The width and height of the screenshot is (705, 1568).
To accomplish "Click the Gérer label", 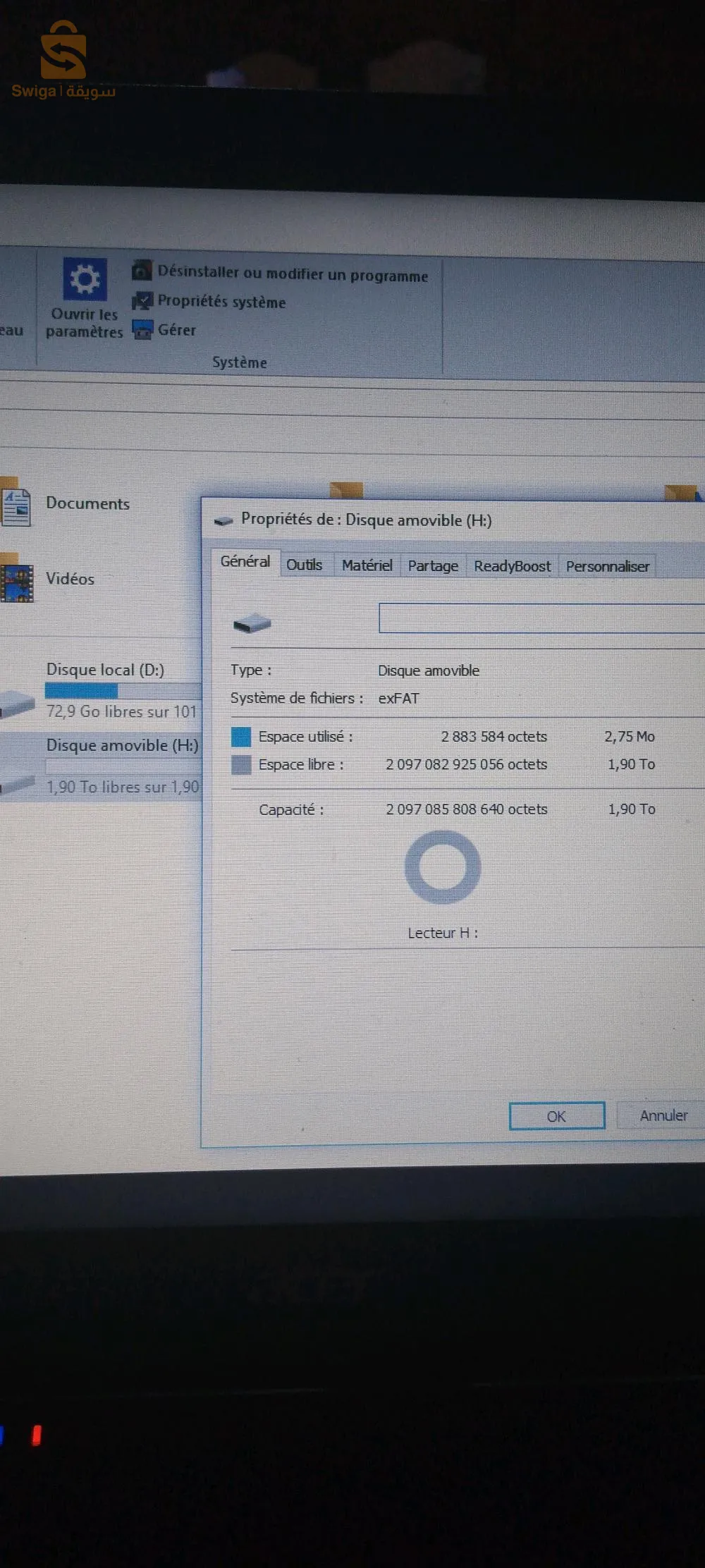I will point(176,330).
